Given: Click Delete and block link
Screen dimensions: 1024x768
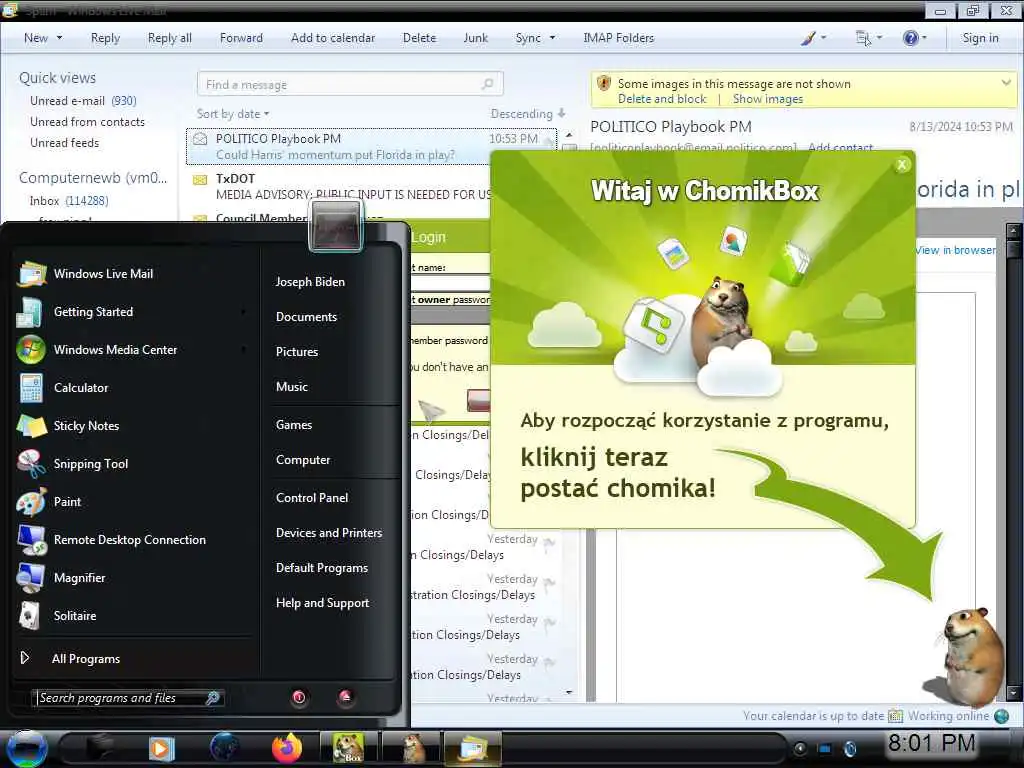Looking at the screenshot, I should [662, 99].
